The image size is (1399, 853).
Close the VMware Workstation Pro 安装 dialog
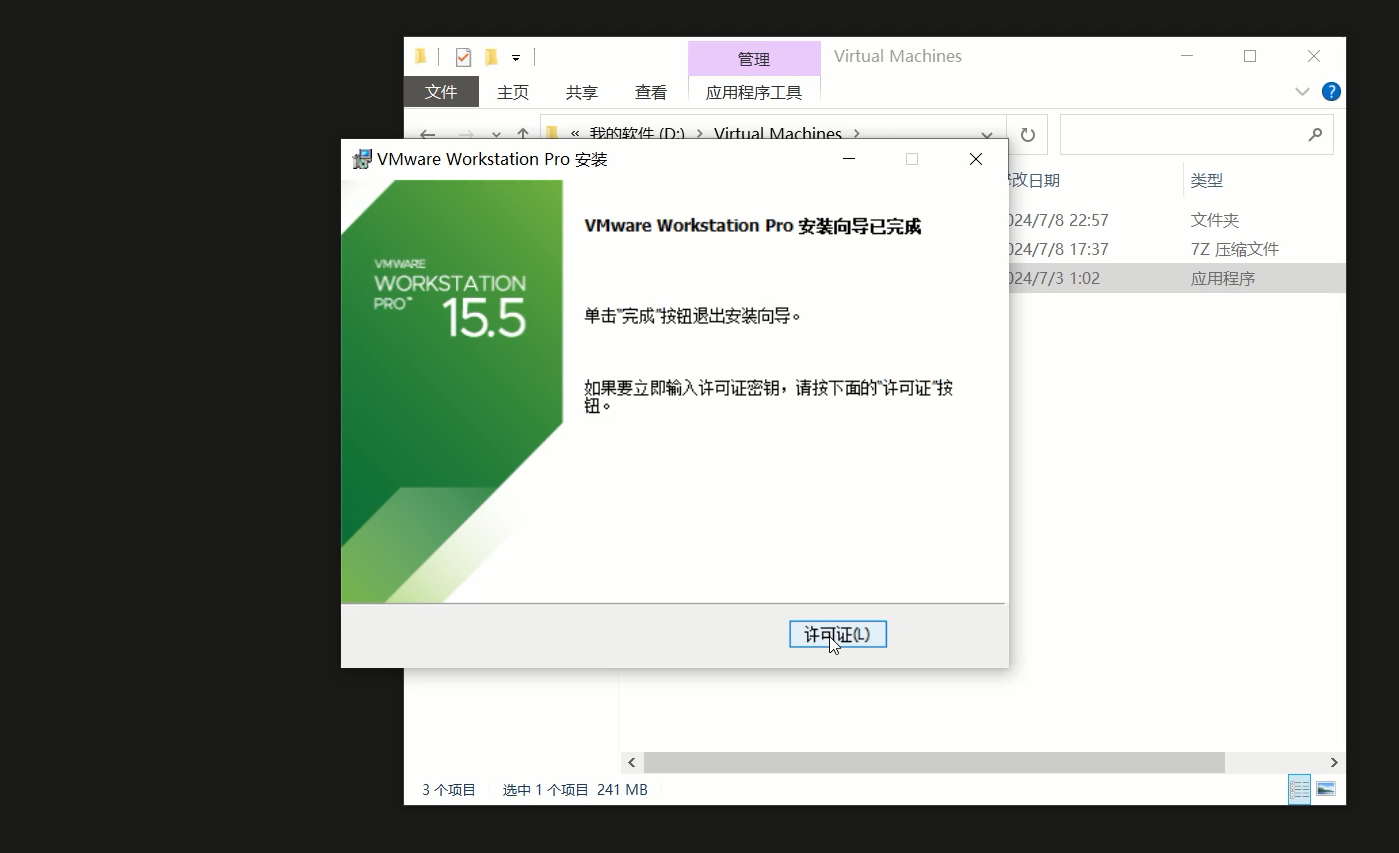pyautogui.click(x=976, y=159)
